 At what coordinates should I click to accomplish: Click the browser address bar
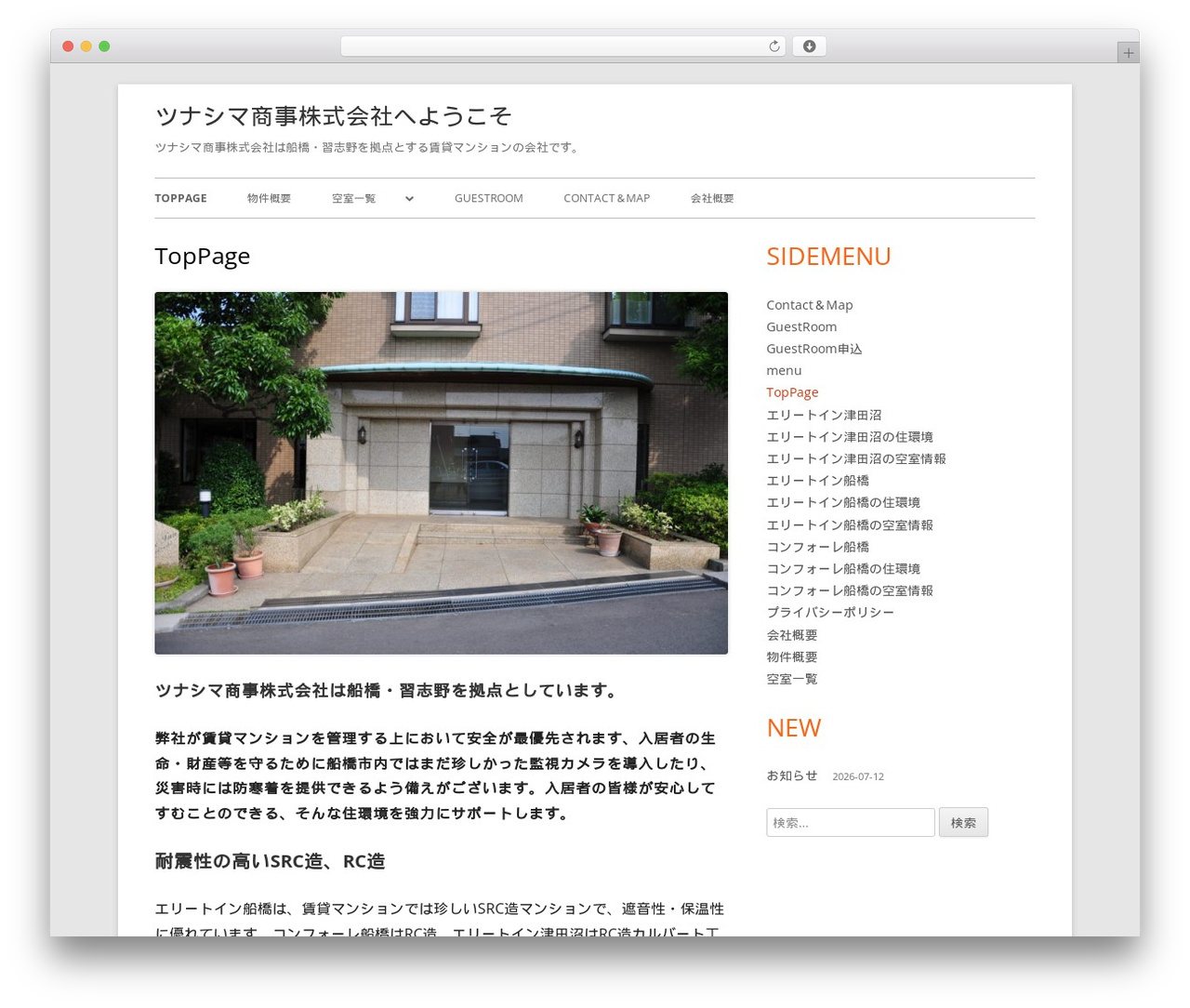562,46
